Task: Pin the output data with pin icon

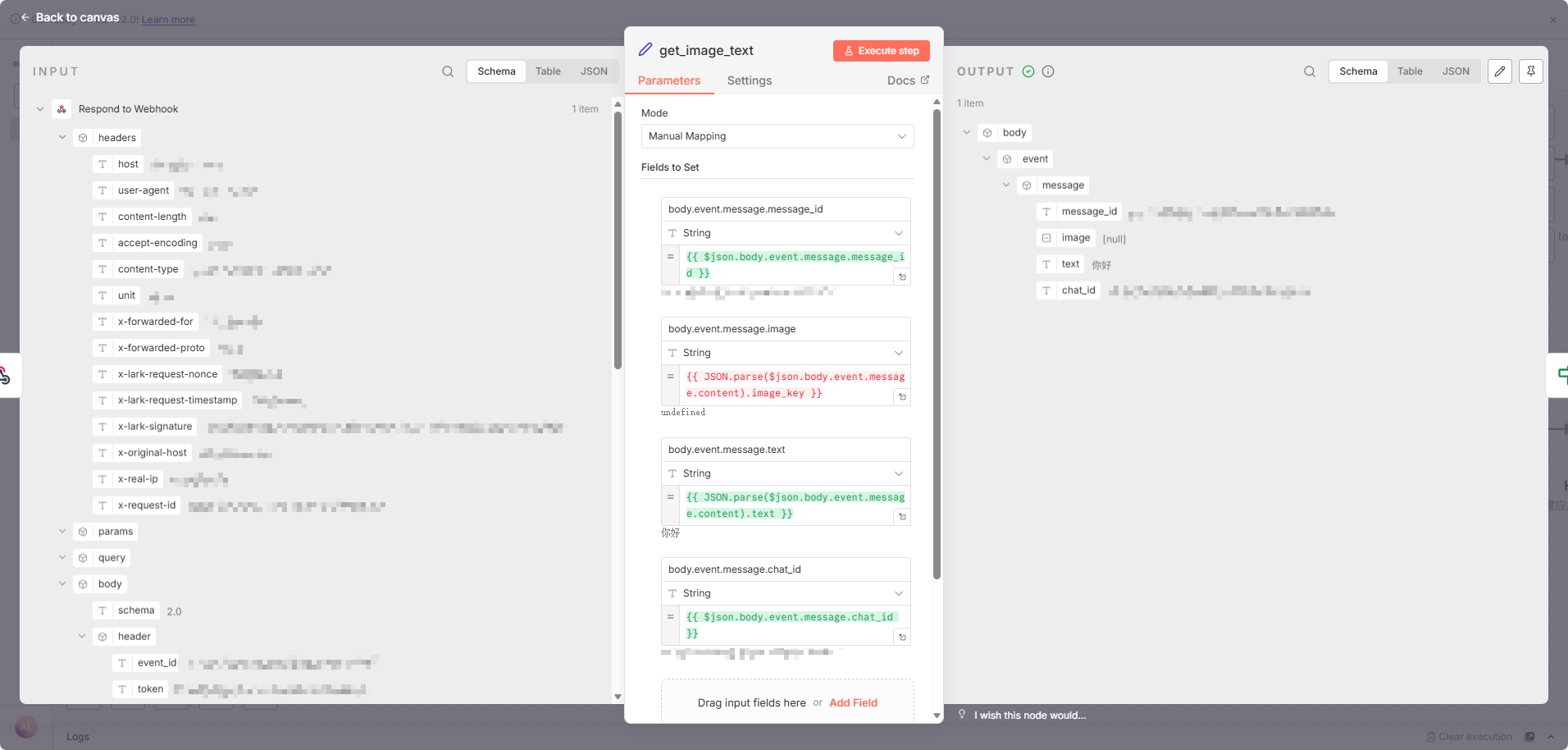Action: (x=1531, y=71)
